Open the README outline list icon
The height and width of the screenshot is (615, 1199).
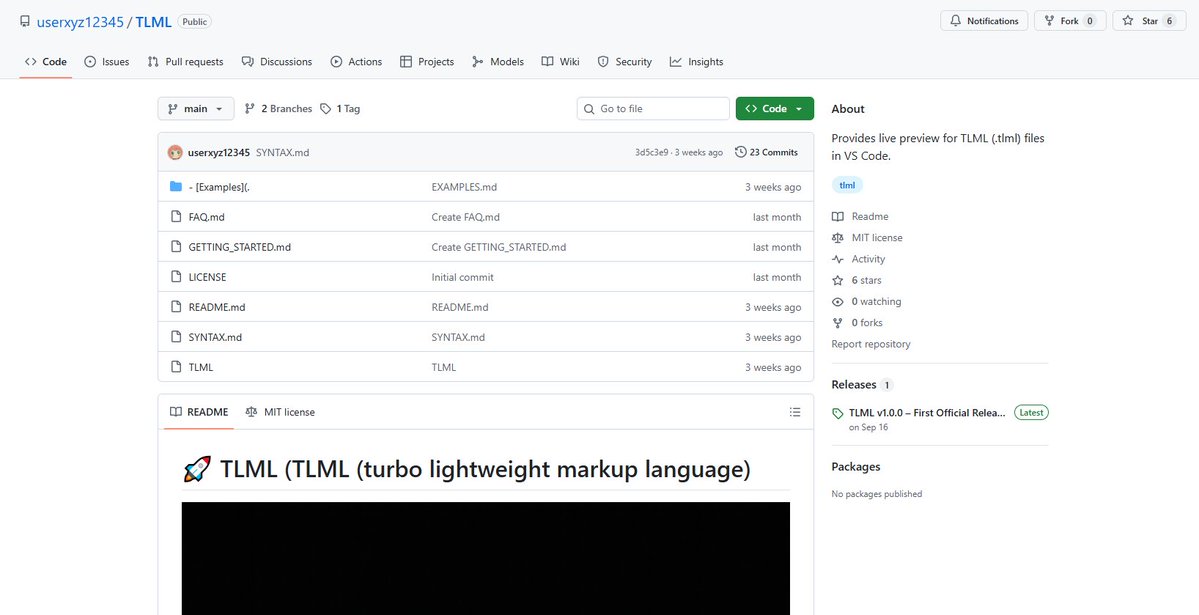click(795, 412)
